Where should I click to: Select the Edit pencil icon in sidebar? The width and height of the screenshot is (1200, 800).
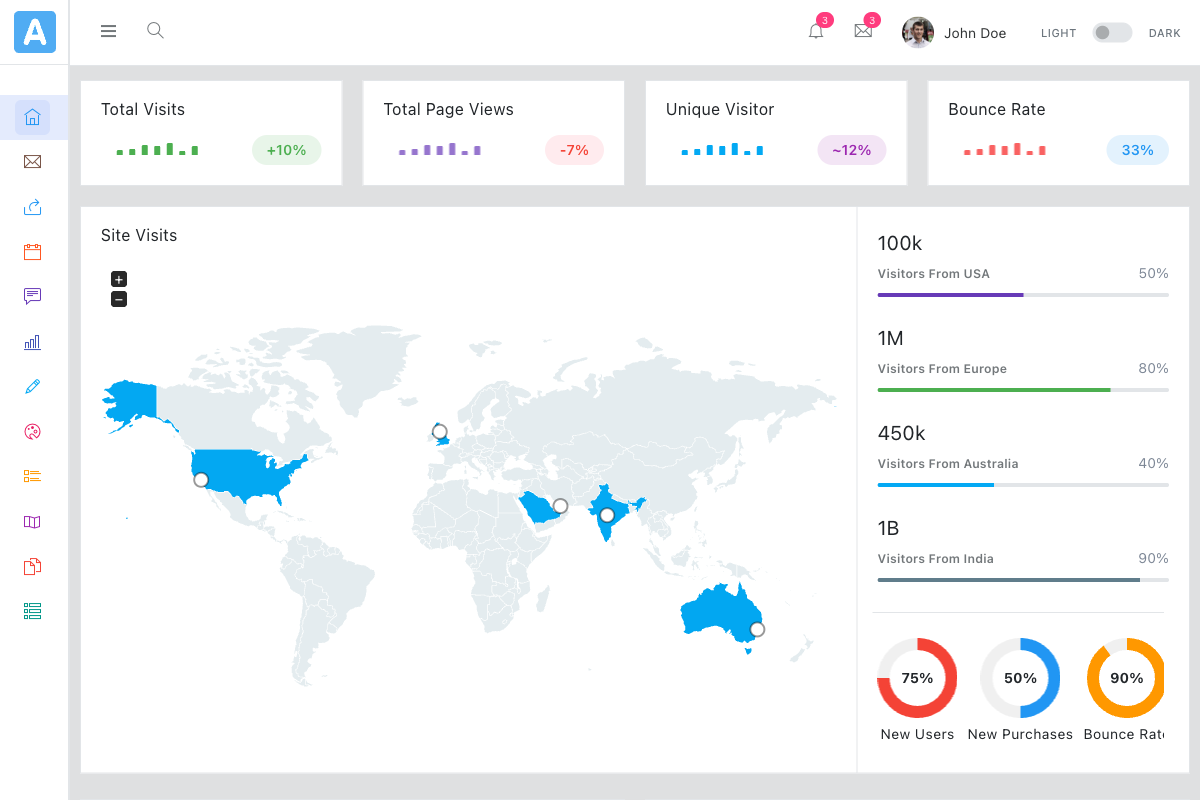[x=32, y=386]
